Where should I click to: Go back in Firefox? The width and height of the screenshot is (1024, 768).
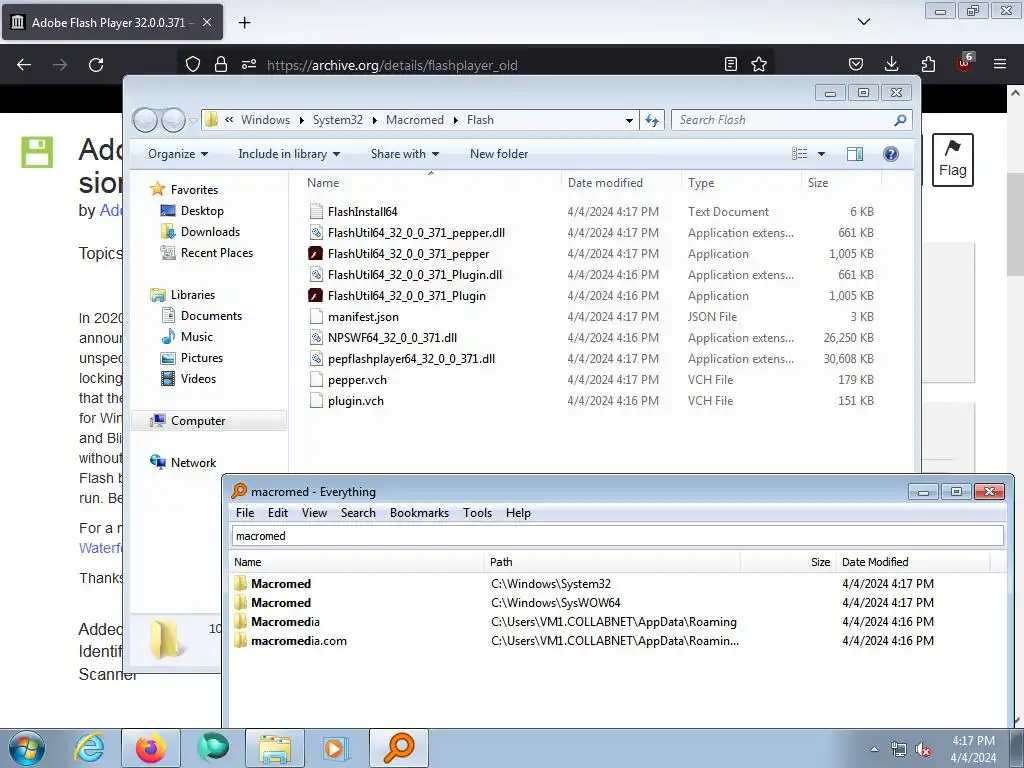point(24,65)
